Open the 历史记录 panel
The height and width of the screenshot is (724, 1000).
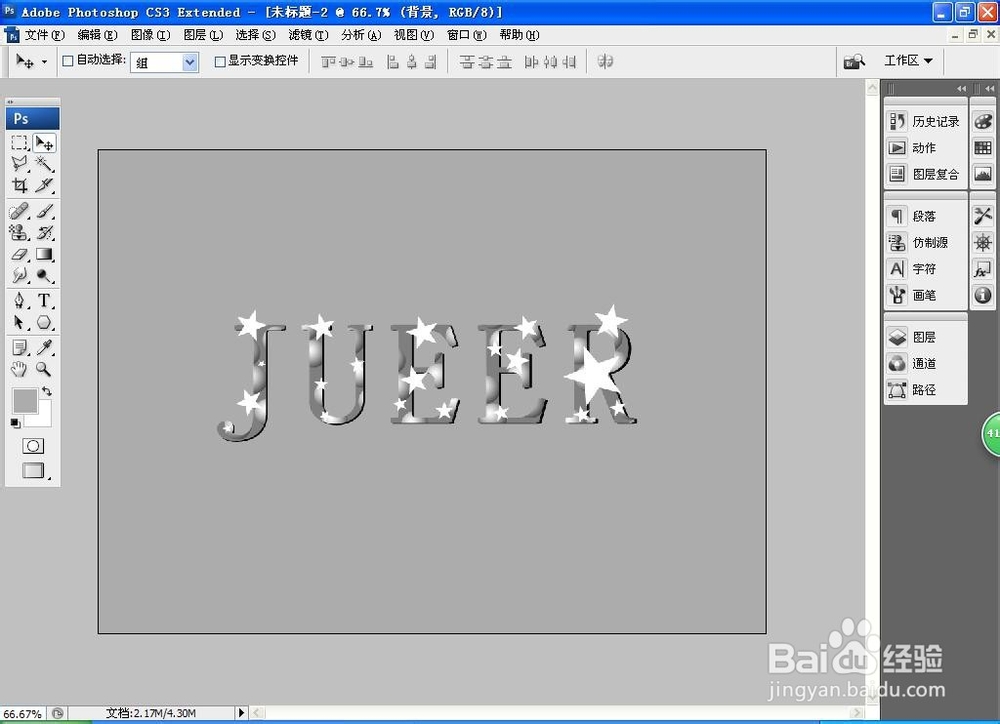tap(925, 121)
